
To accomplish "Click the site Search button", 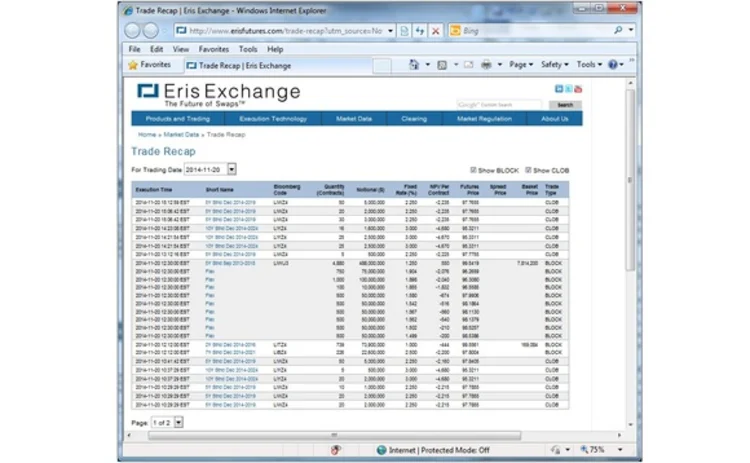I will (565, 105).
